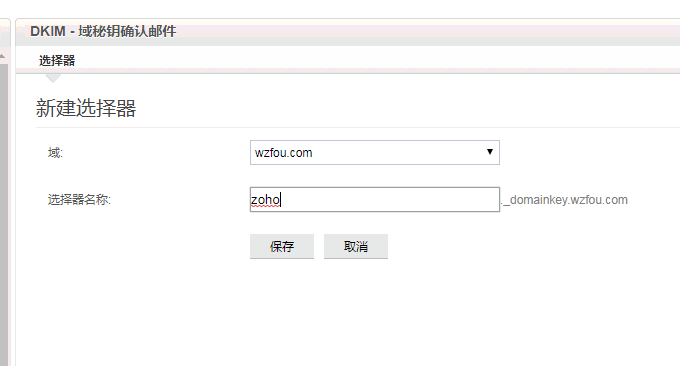Open the wzfou.com domain dropdown
The height and width of the screenshot is (366, 680).
coord(375,153)
